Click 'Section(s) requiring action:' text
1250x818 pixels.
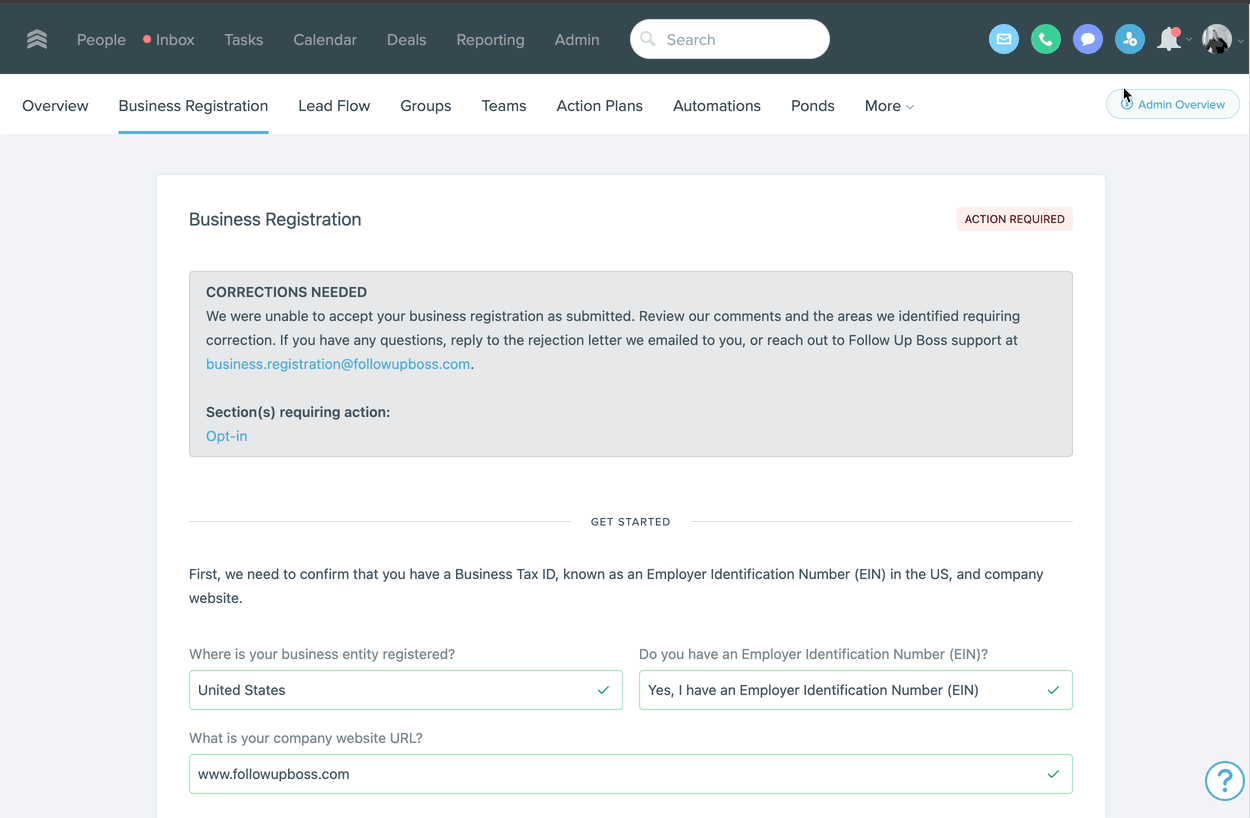point(298,412)
